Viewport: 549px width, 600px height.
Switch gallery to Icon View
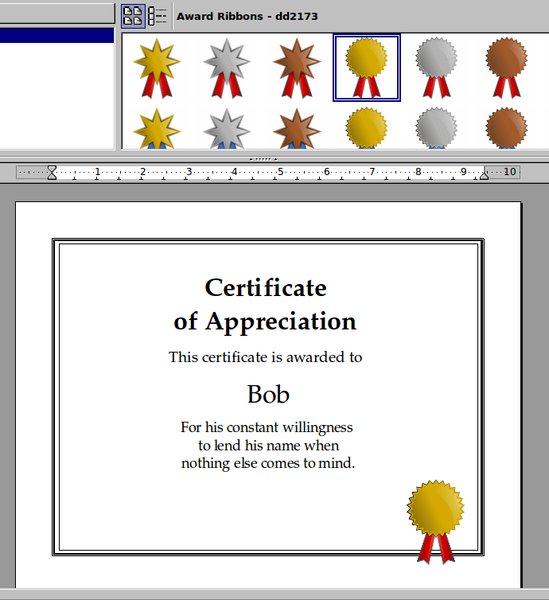[133, 16]
